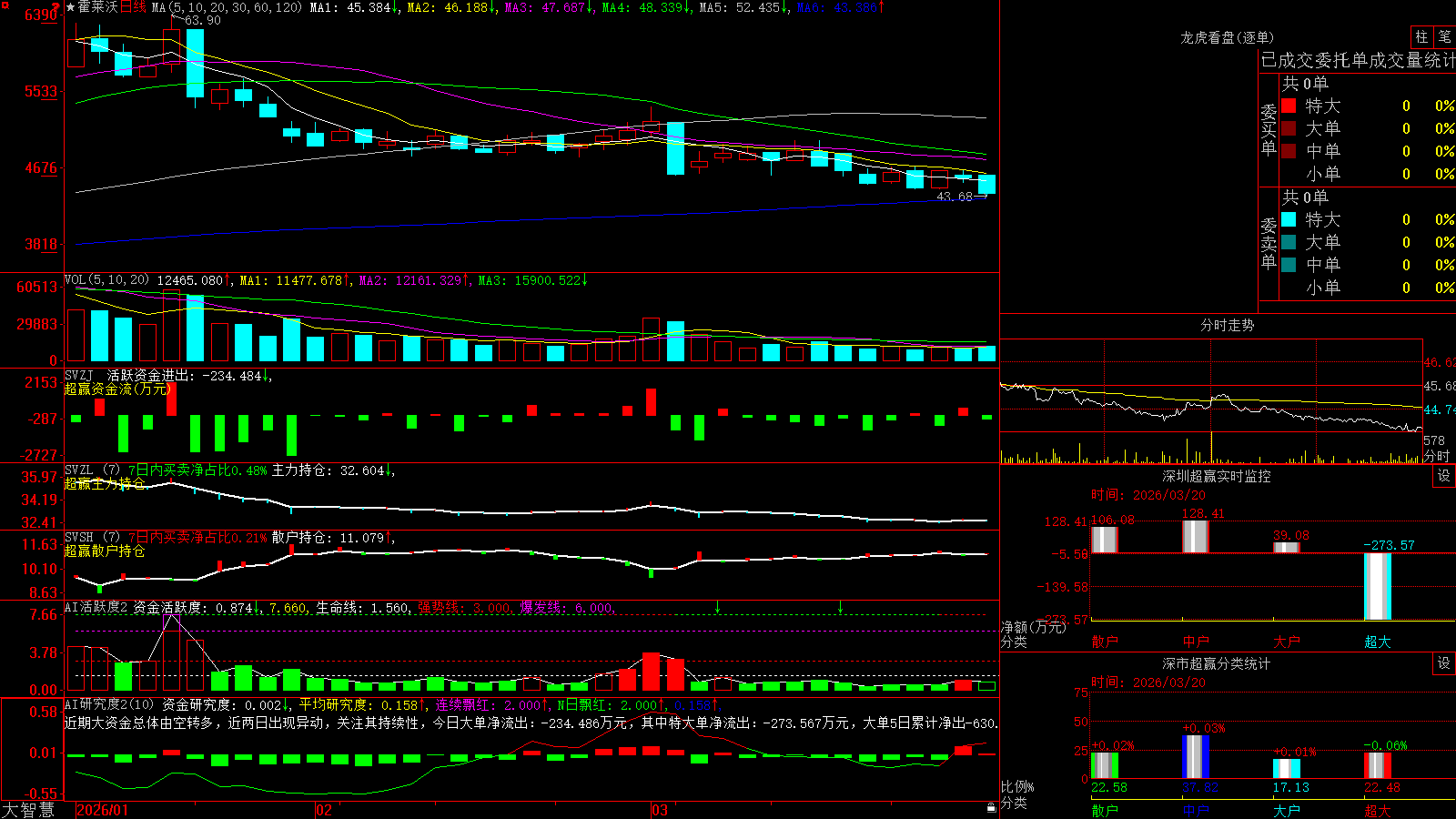The width and height of the screenshot is (1456, 819).
Task: Click the 超赢主力持仓 label
Action: click(105, 483)
